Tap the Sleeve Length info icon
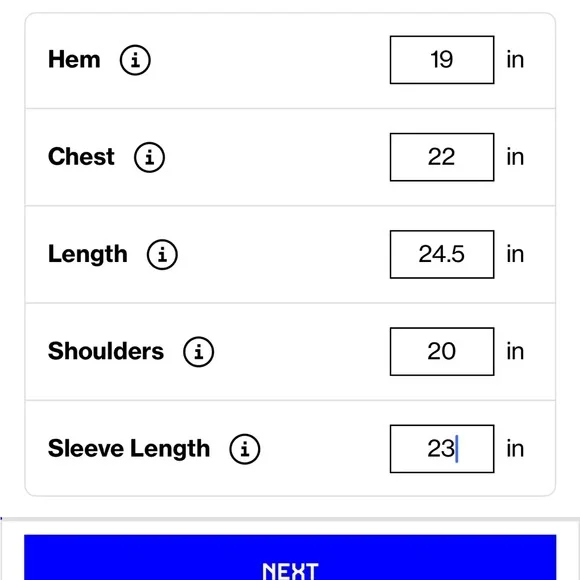 tap(245, 449)
